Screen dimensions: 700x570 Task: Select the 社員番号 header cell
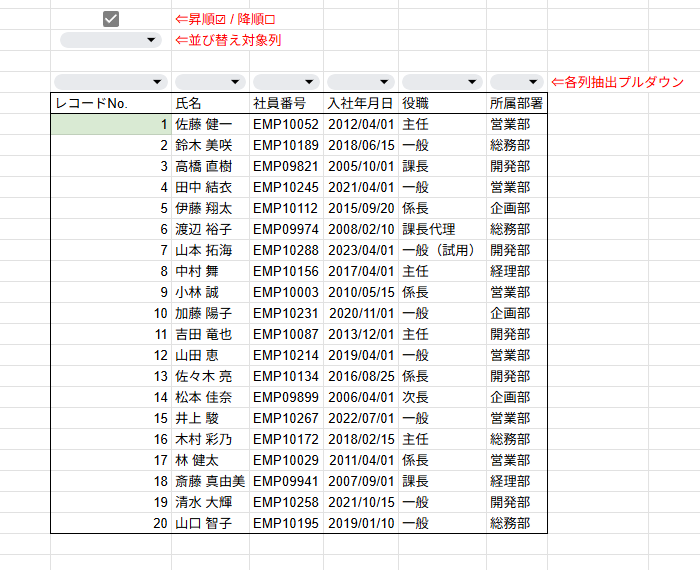click(286, 104)
